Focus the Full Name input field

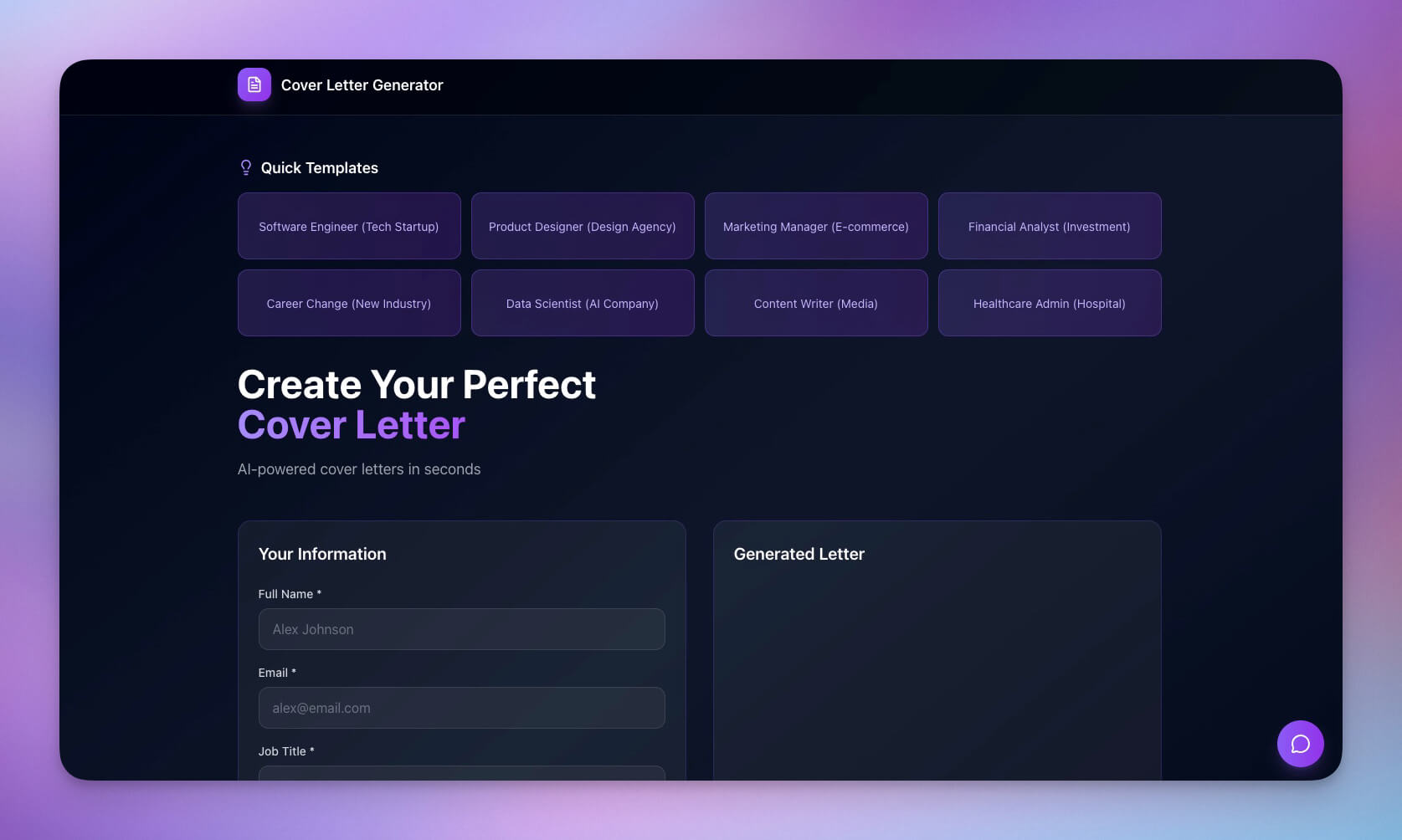click(x=461, y=629)
